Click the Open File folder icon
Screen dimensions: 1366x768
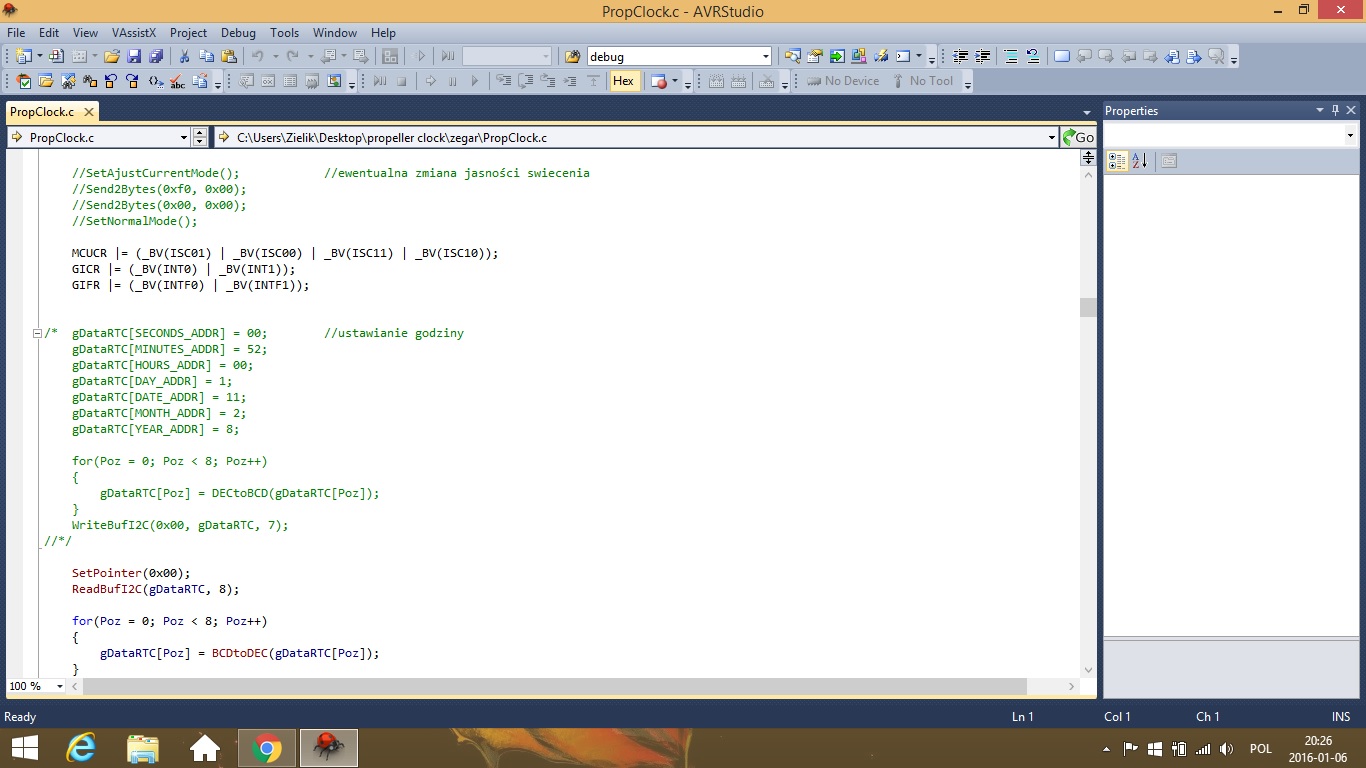(113, 56)
